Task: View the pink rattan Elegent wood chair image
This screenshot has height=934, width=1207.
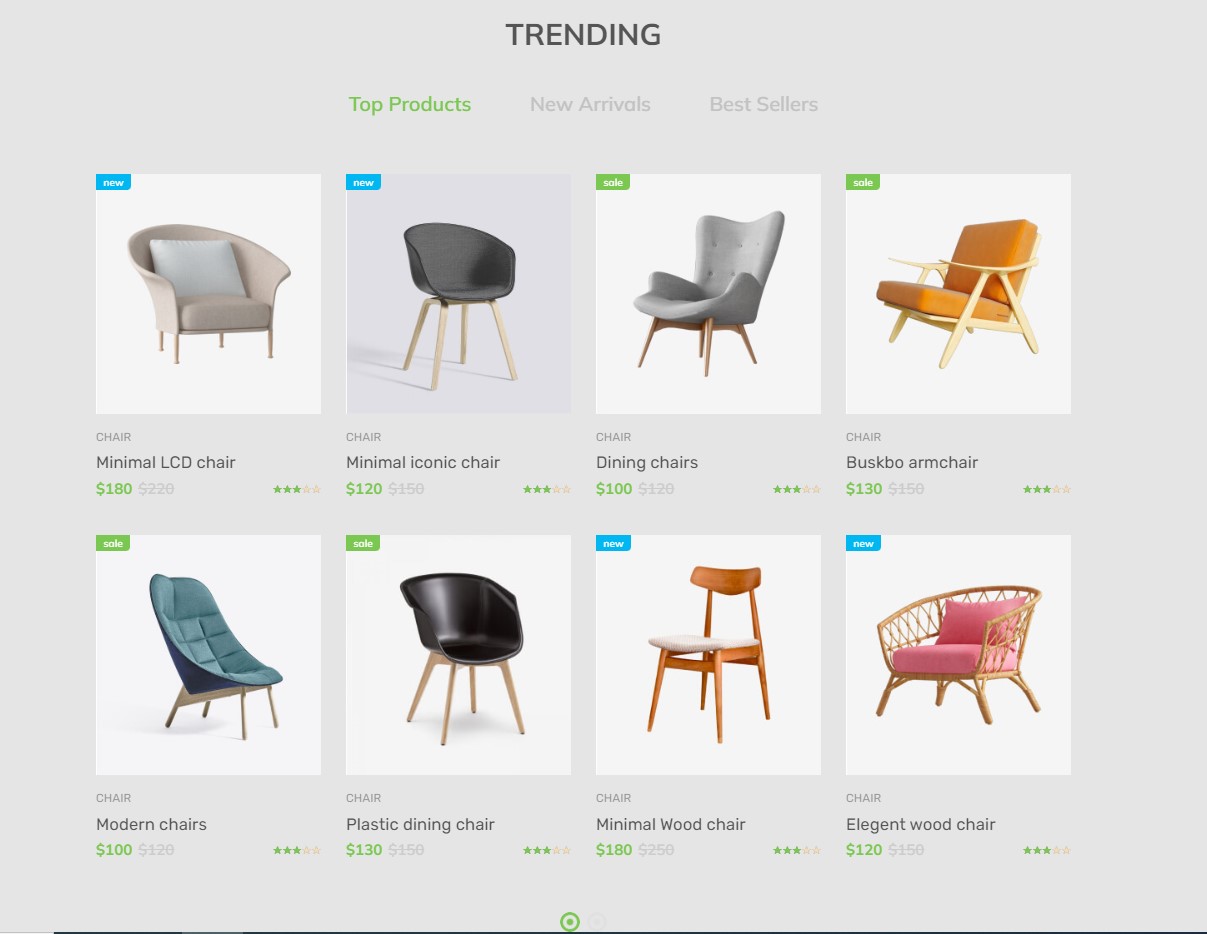Action: click(958, 655)
